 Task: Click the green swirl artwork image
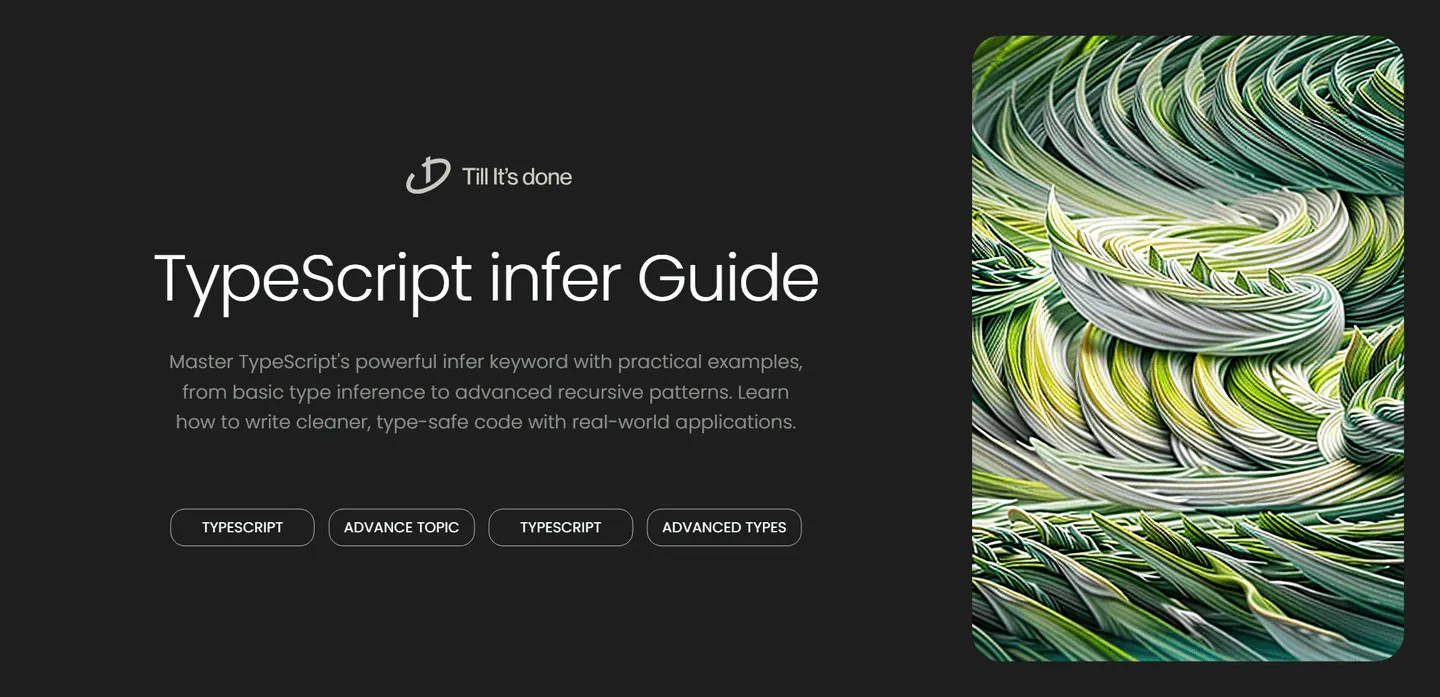click(x=1188, y=348)
